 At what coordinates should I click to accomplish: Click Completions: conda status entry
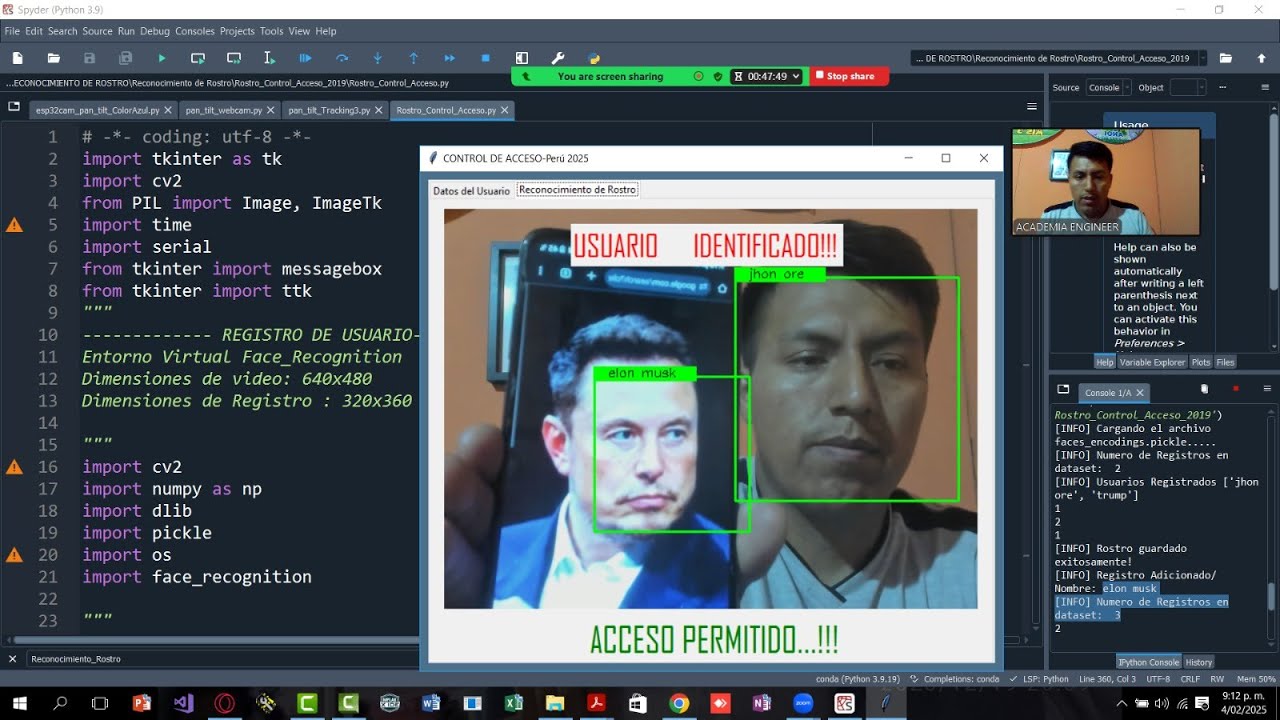click(x=954, y=679)
